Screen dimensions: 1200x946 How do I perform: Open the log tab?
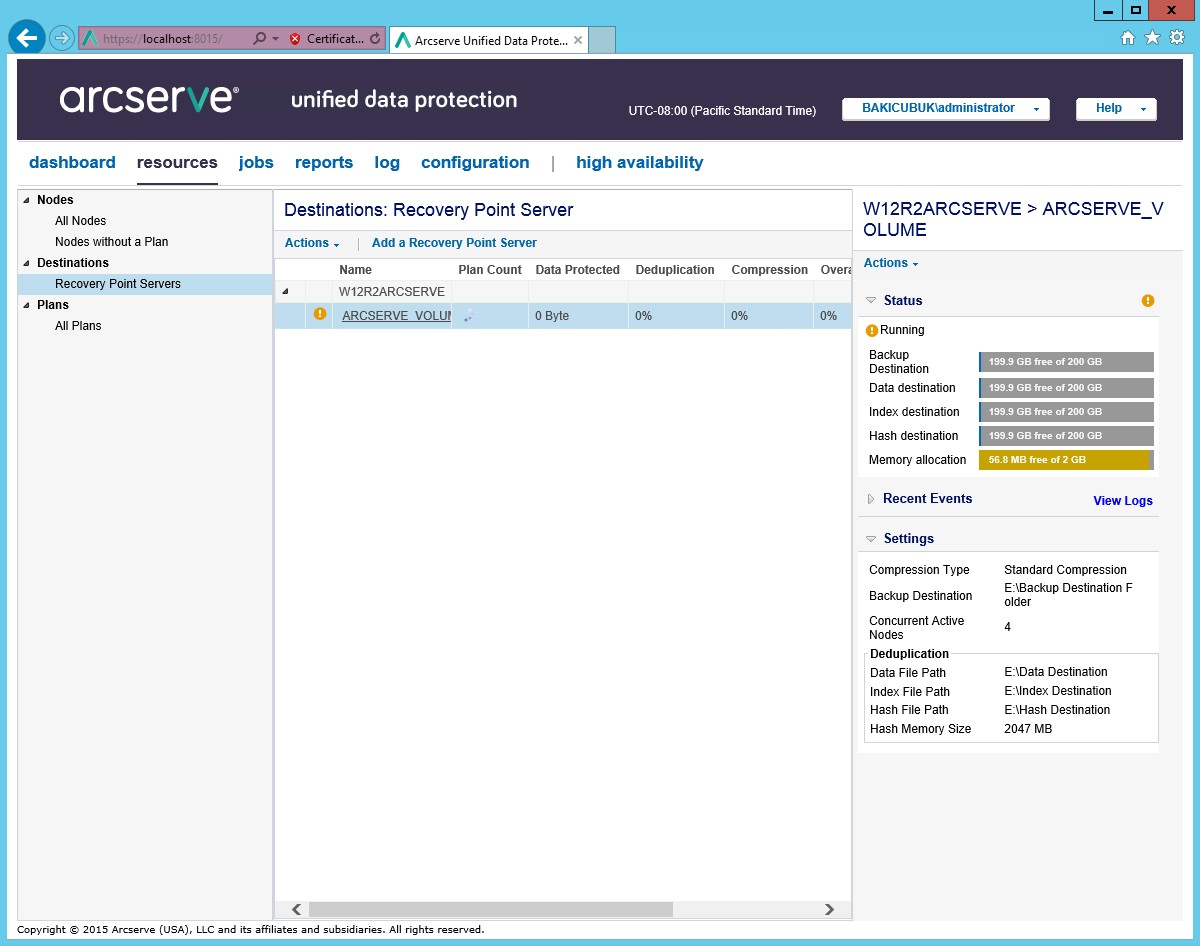[x=387, y=162]
